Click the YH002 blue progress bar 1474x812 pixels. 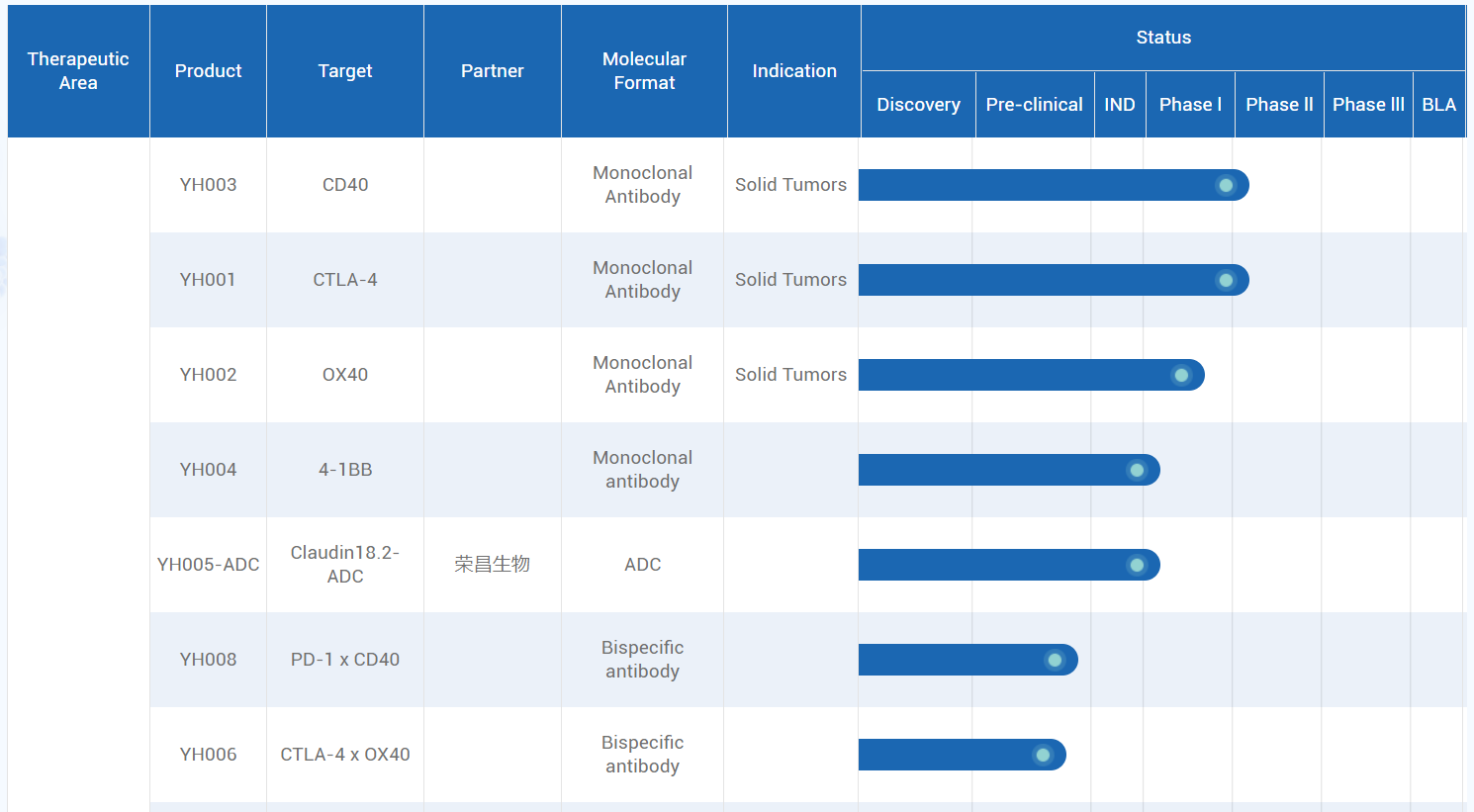pyautogui.click(x=1031, y=375)
